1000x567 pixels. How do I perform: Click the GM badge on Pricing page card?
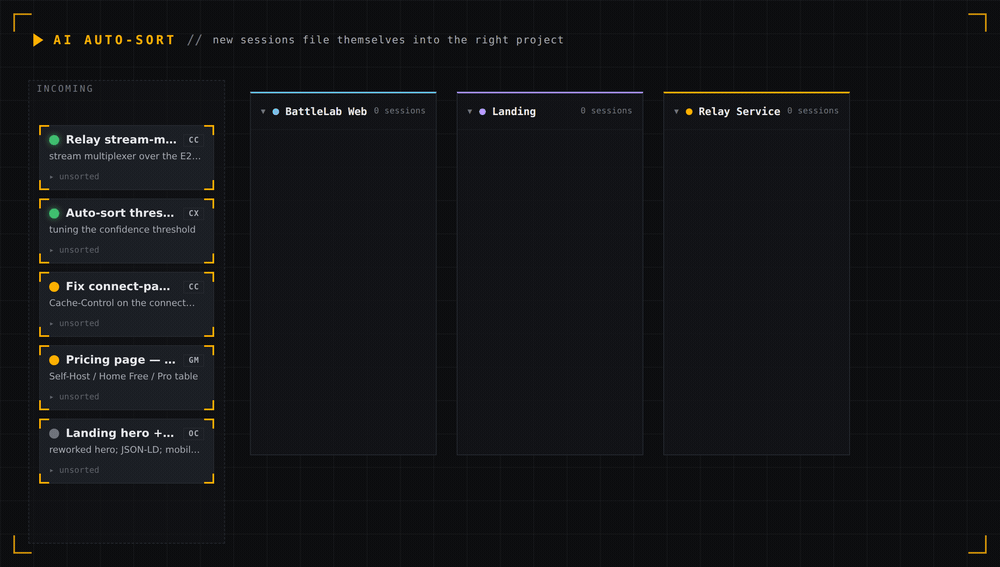point(194,360)
